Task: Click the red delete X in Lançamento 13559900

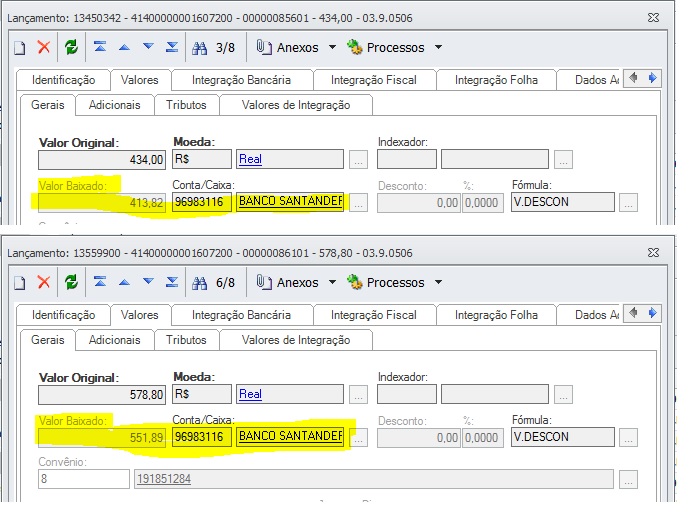Action: [44, 282]
